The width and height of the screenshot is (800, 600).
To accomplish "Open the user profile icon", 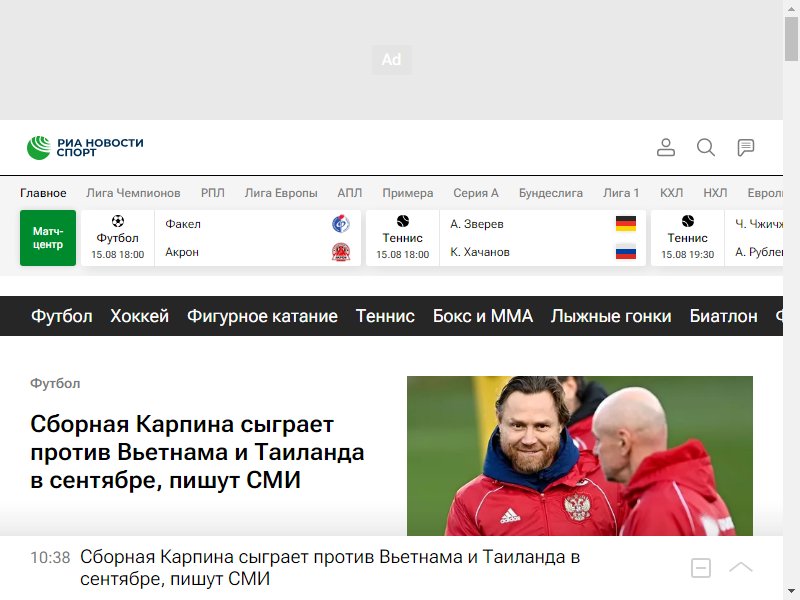I will click(665, 147).
